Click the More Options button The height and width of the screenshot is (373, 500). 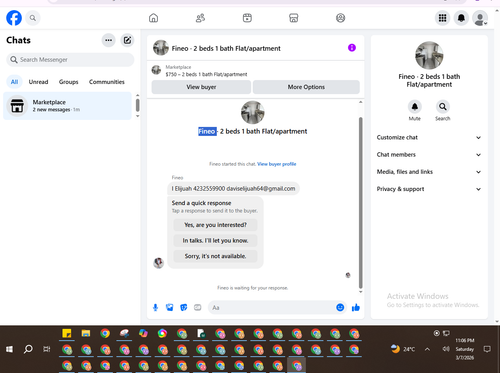point(306,87)
